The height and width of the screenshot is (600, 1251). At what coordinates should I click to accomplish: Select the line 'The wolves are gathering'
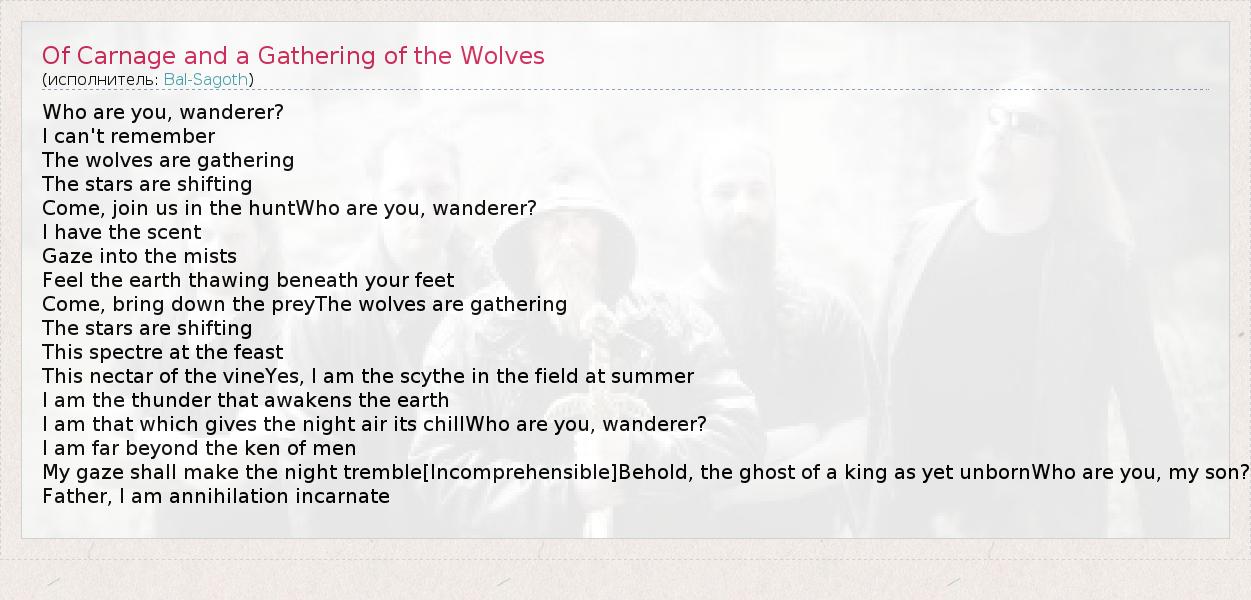(x=168, y=160)
